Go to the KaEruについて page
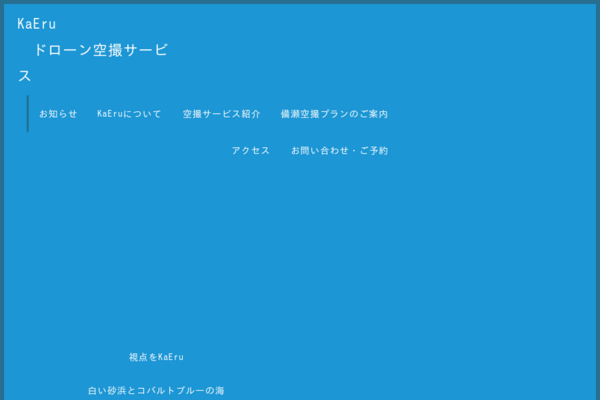 click(x=129, y=114)
